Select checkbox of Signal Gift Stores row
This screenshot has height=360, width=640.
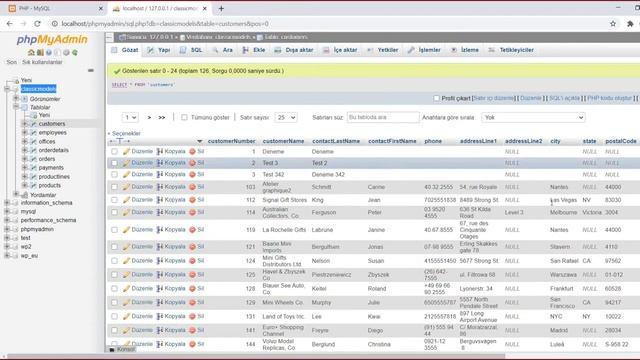tap(114, 200)
